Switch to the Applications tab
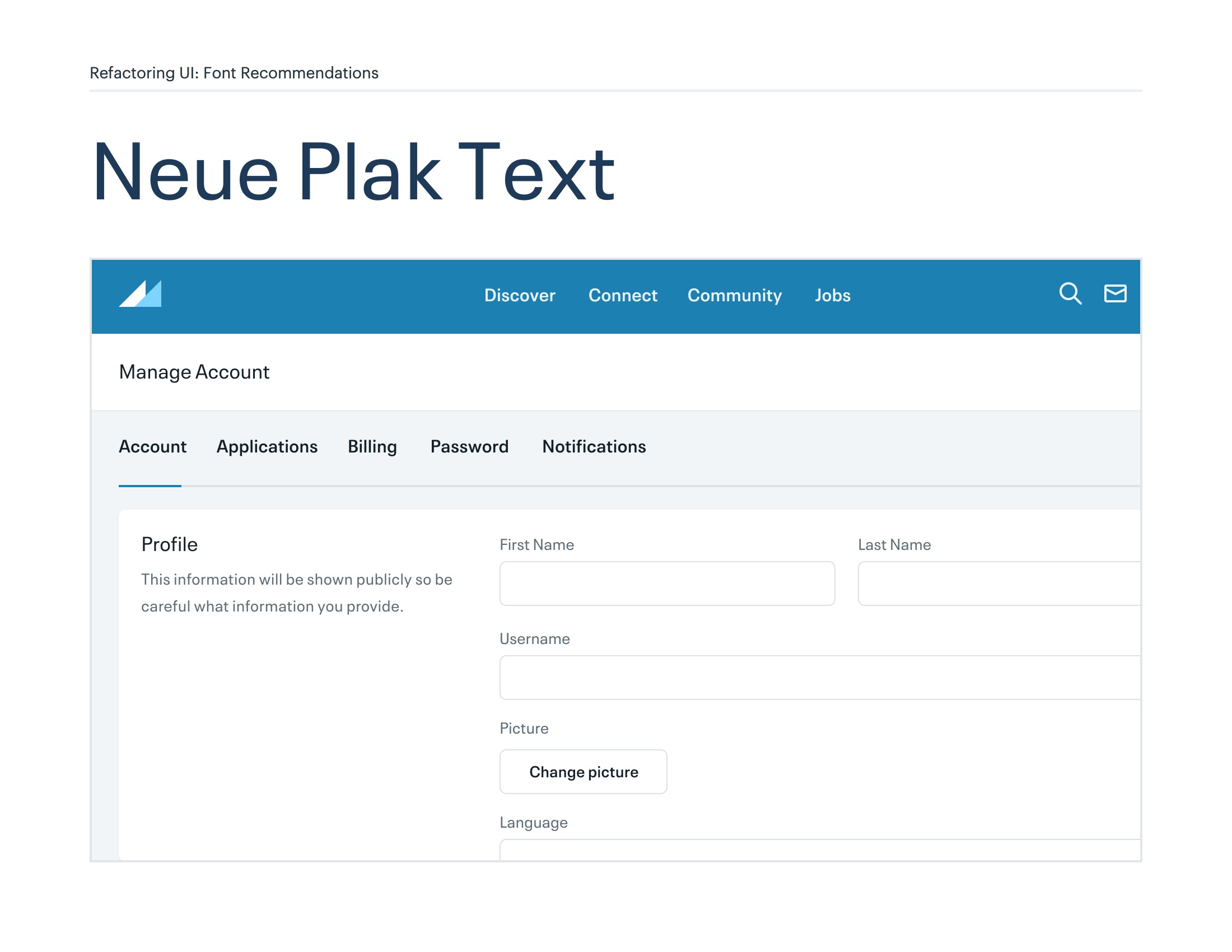This screenshot has width=1232, height=952. point(267,447)
